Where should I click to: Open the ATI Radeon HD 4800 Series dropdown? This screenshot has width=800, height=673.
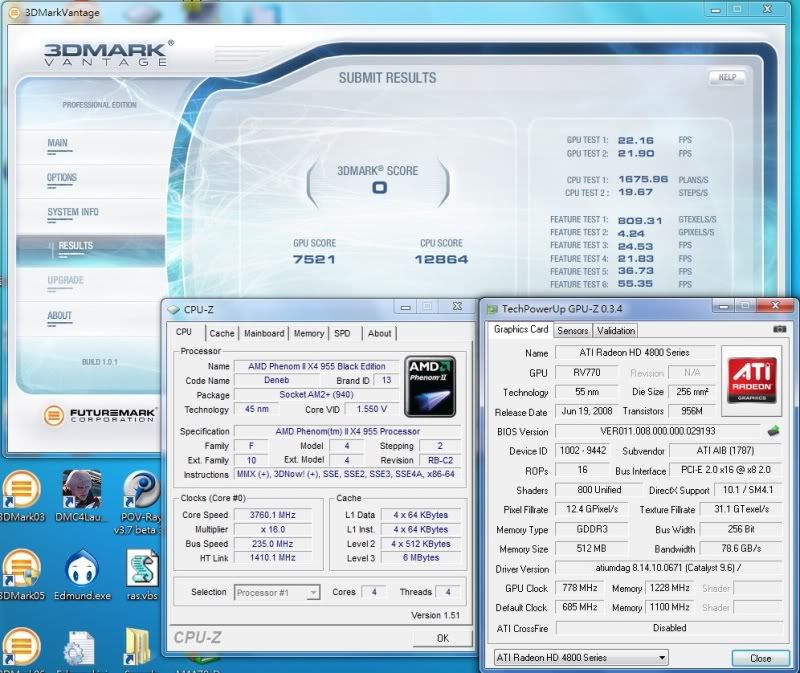pos(581,657)
